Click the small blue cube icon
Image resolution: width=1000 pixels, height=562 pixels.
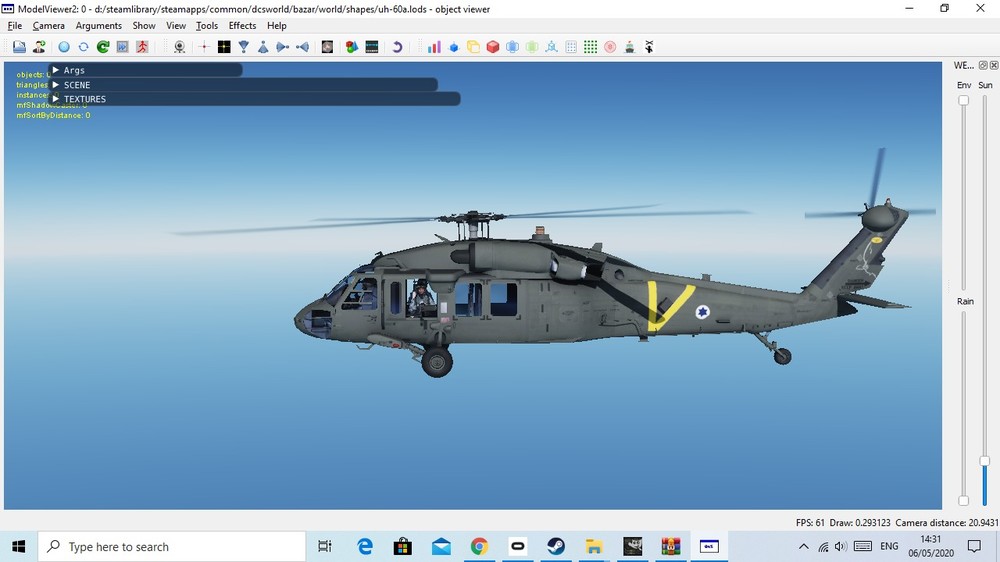pos(454,47)
